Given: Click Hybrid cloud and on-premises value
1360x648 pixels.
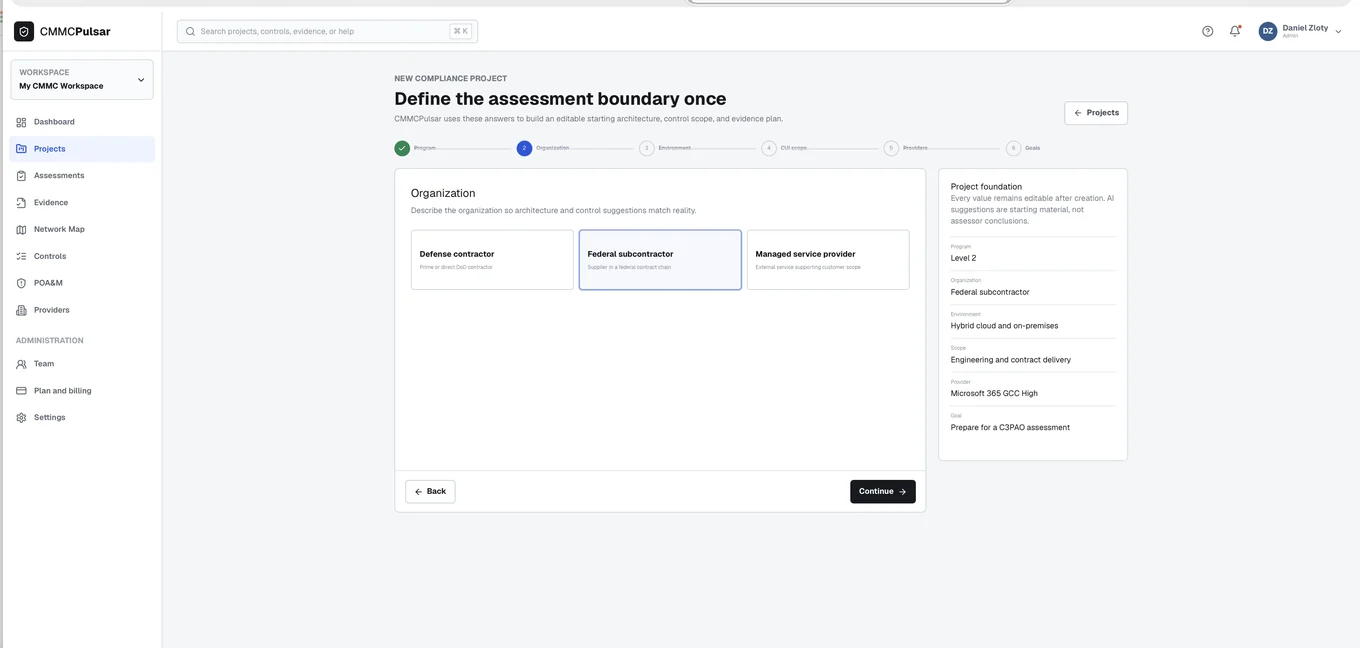Looking at the screenshot, I should tap(1004, 326).
